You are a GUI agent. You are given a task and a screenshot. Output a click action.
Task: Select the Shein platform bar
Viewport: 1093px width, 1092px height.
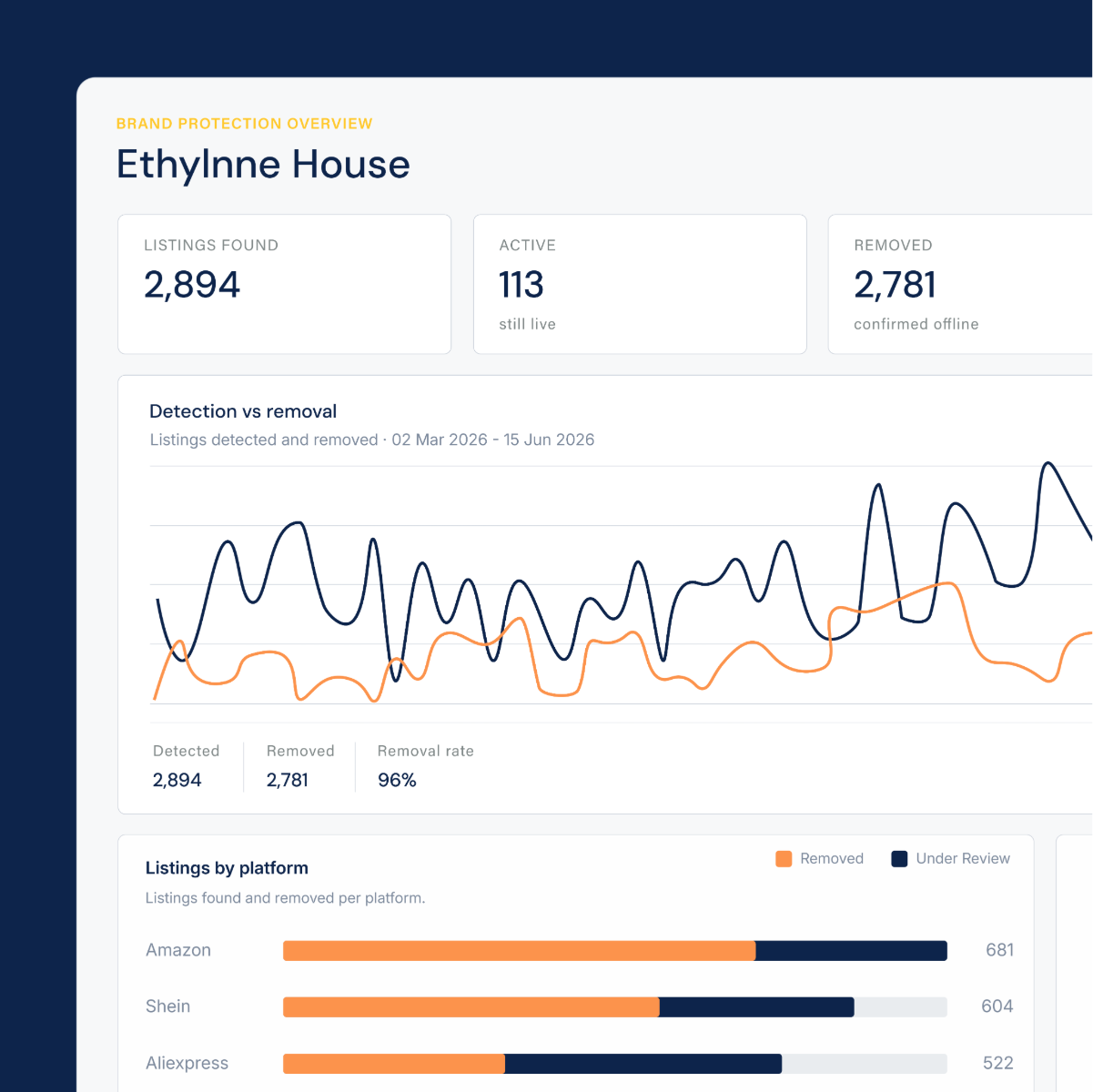click(615, 1007)
